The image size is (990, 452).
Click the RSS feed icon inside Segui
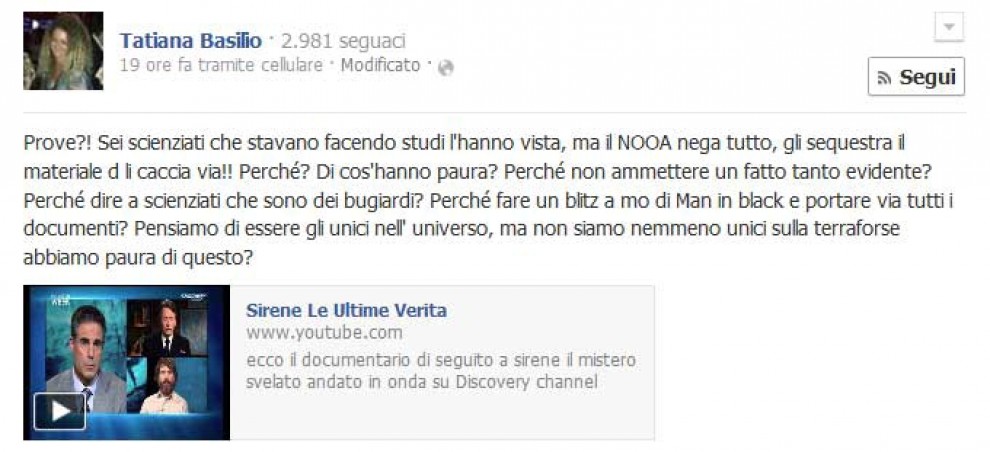(x=885, y=78)
